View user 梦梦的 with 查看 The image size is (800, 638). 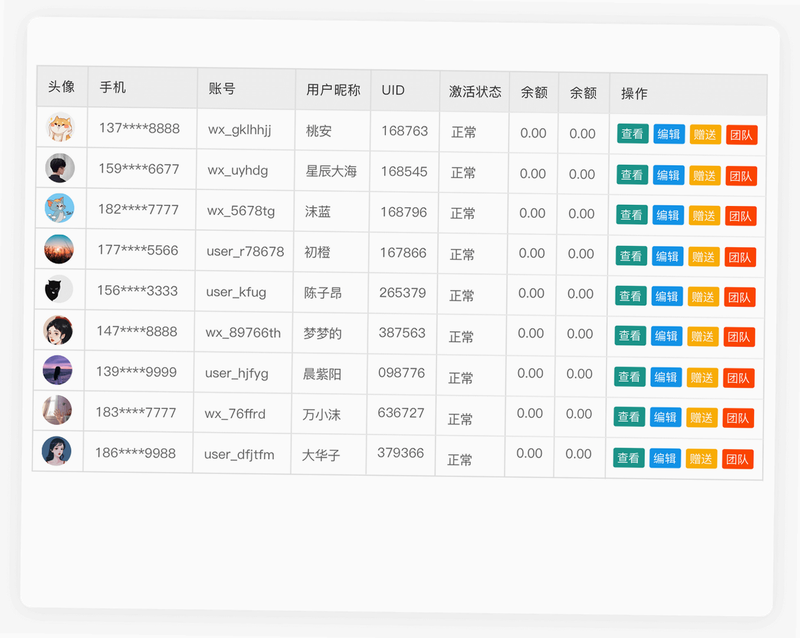630,335
